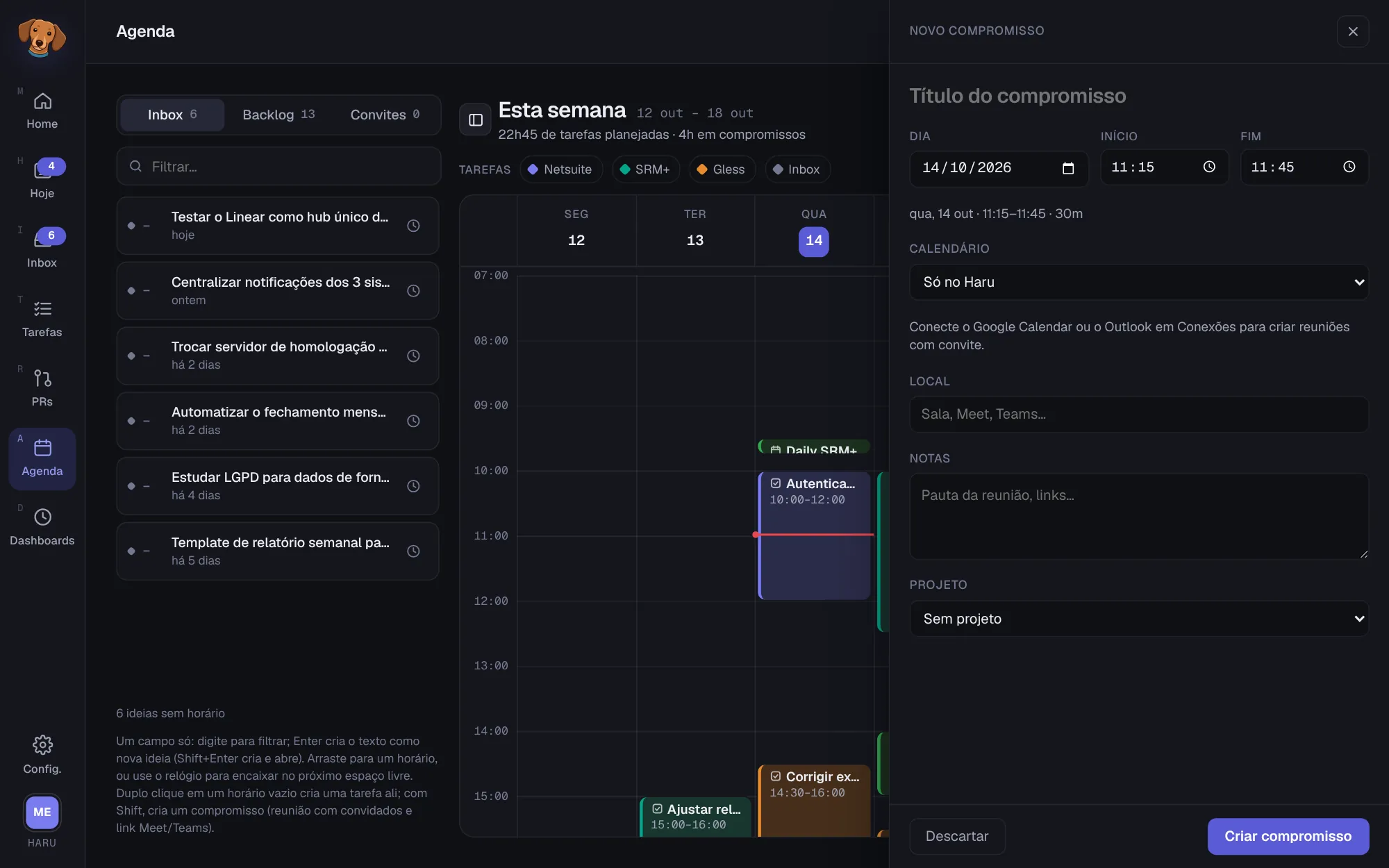
Task: Toggle the Gless task filter
Action: point(722,169)
